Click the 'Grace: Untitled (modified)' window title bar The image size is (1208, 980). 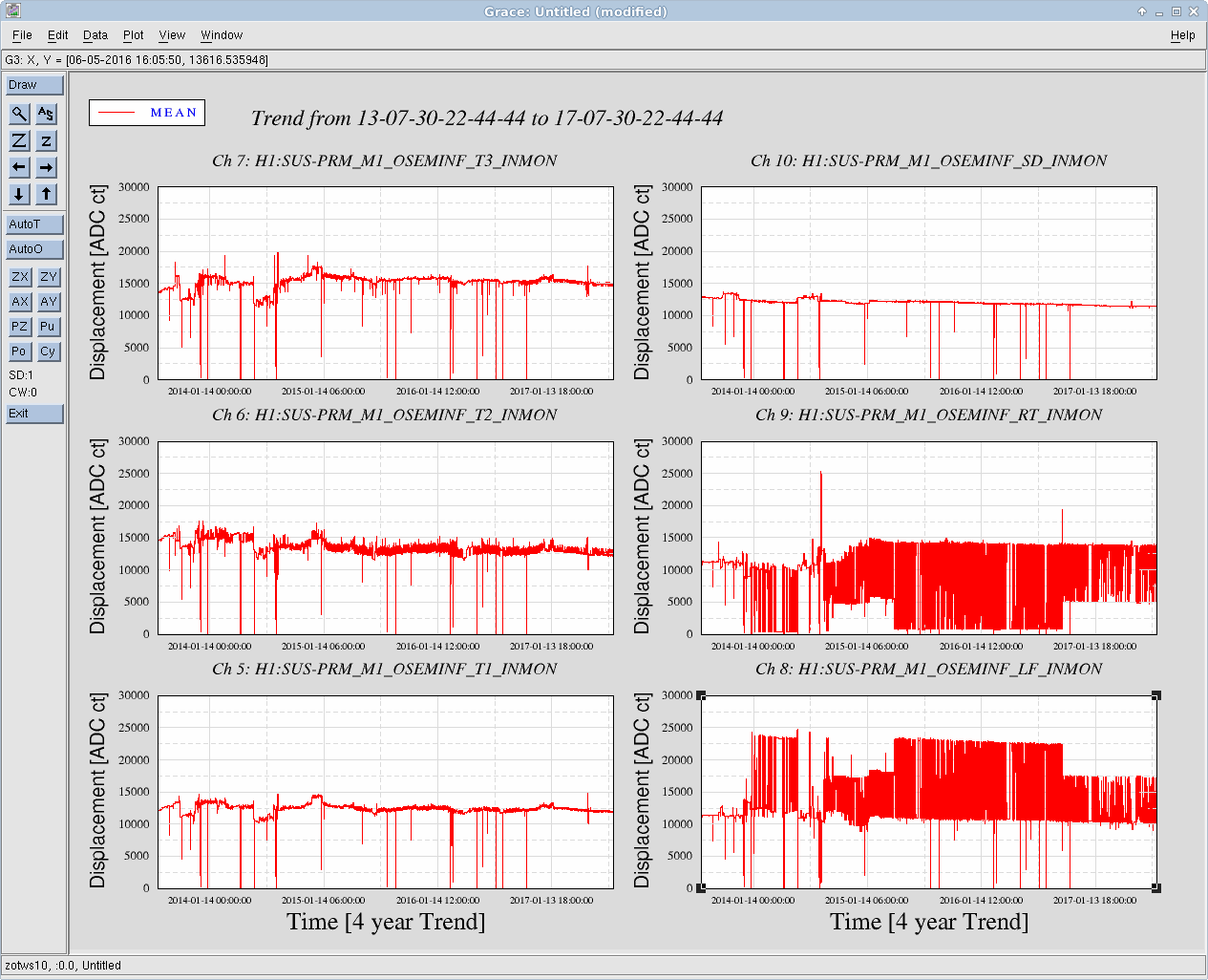click(x=575, y=11)
